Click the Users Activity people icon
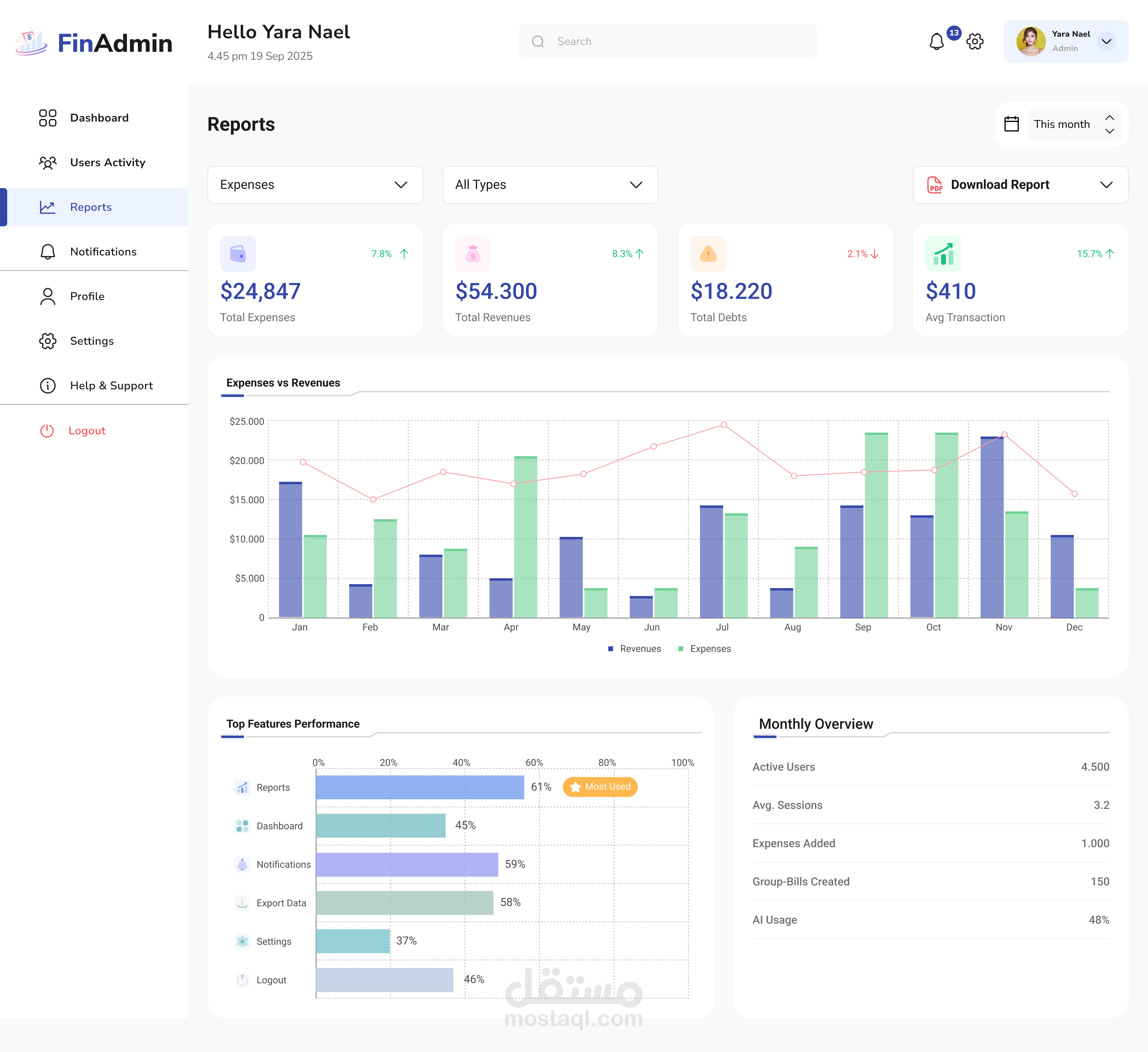This screenshot has height=1052, width=1148. (x=48, y=163)
